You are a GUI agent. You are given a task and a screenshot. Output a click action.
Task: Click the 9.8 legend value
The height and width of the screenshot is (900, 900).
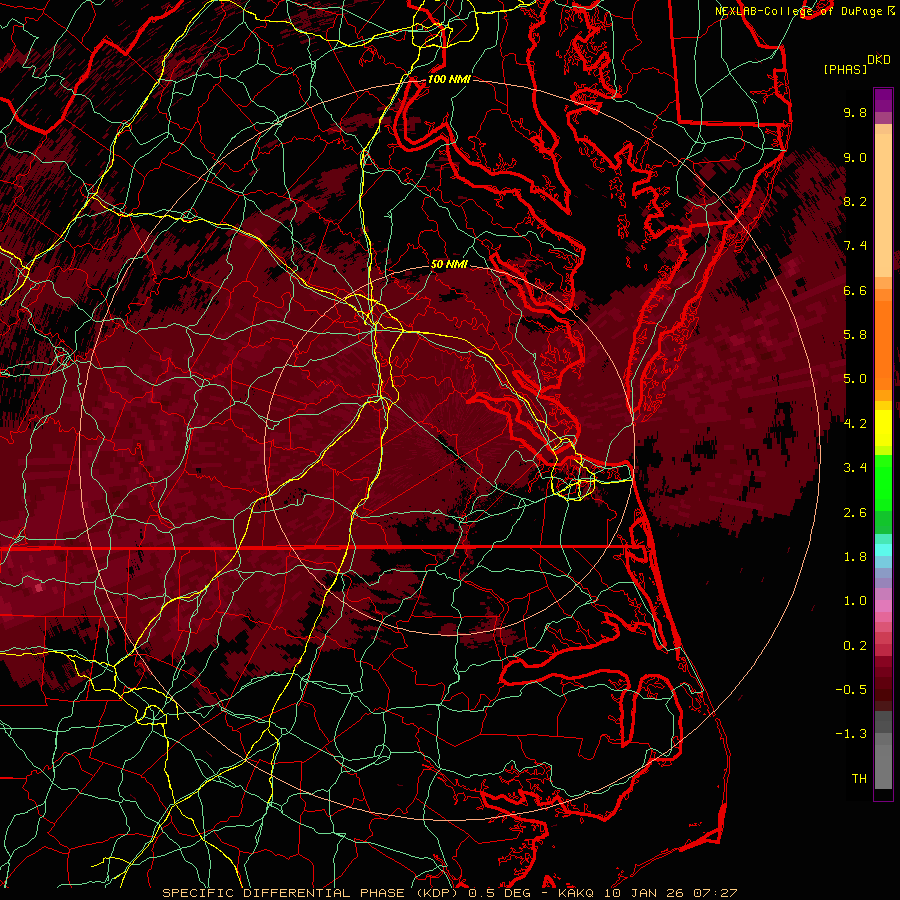tap(855, 112)
